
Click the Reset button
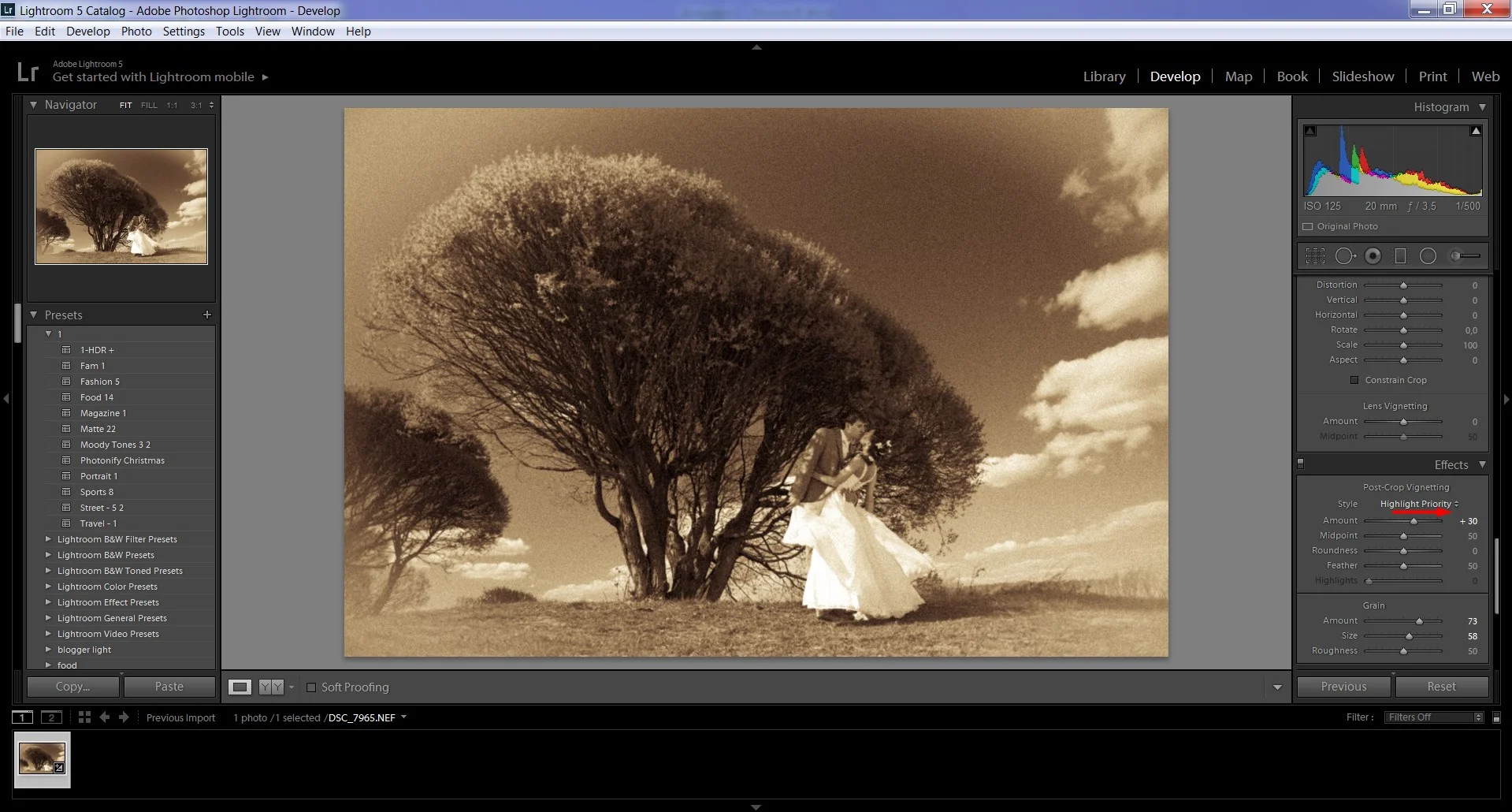(1442, 687)
